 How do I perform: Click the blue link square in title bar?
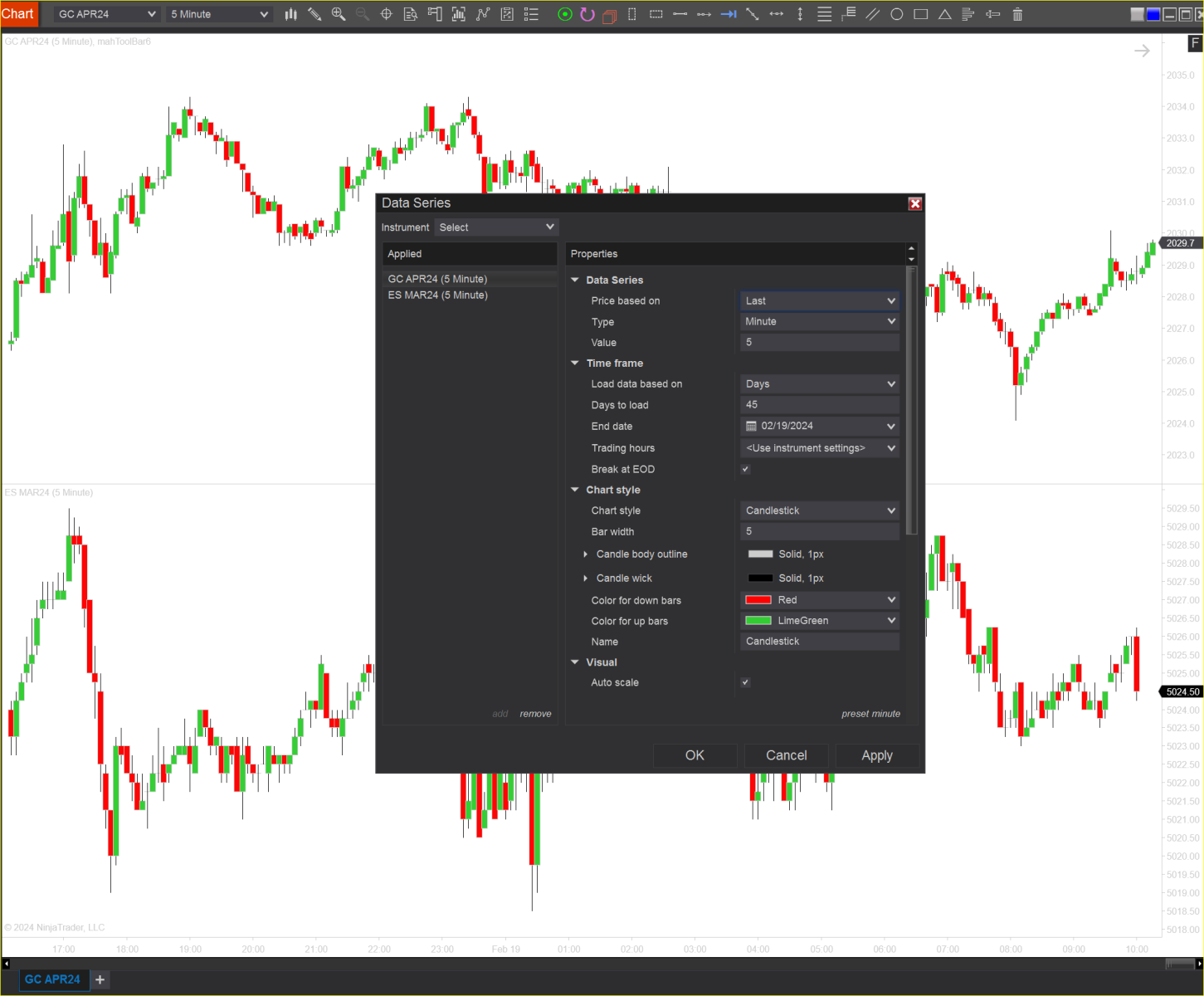point(1153,14)
